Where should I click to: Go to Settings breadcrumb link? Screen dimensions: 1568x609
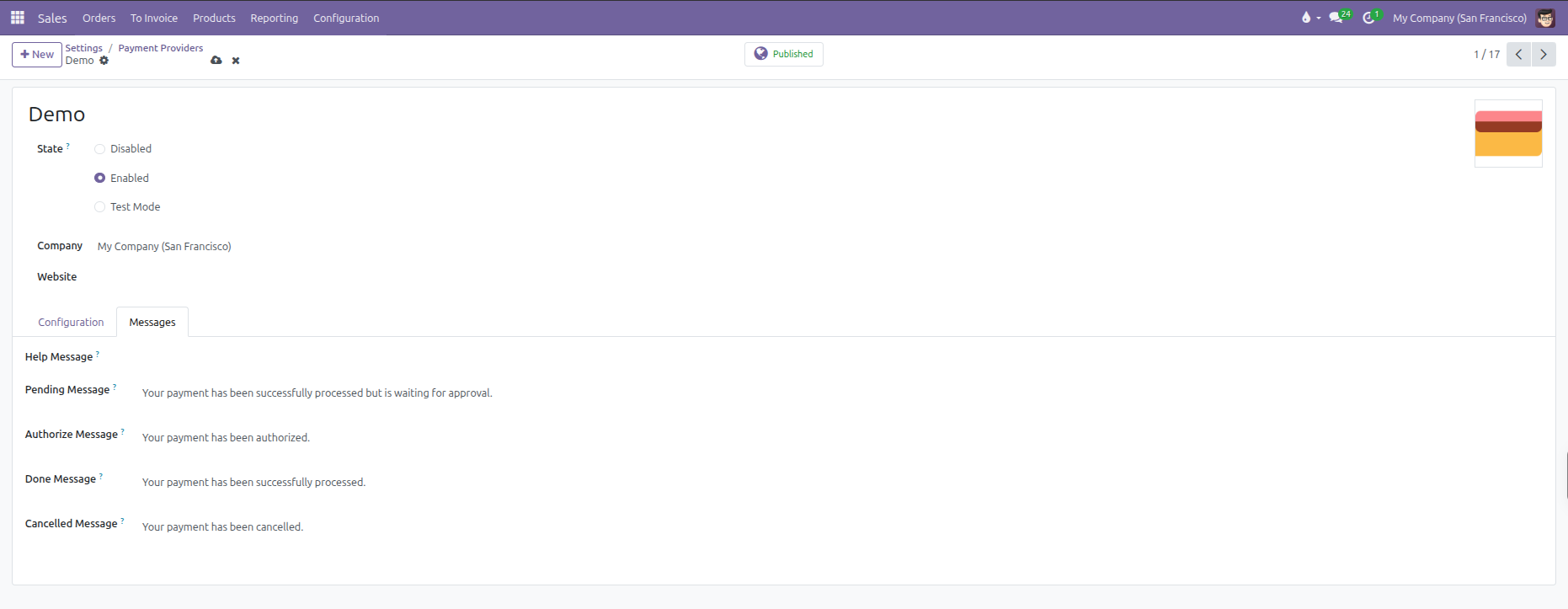click(83, 48)
